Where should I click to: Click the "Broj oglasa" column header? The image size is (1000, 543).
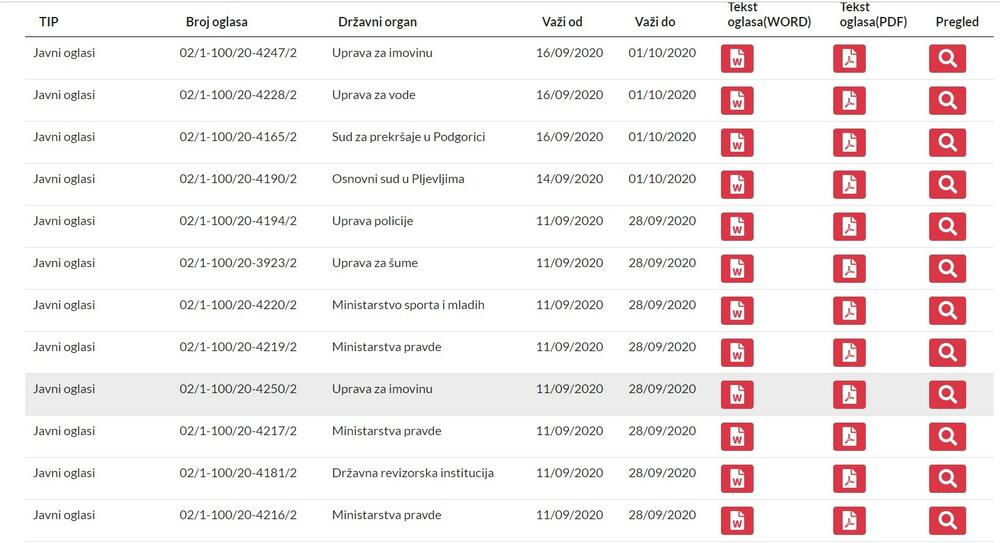216,22
